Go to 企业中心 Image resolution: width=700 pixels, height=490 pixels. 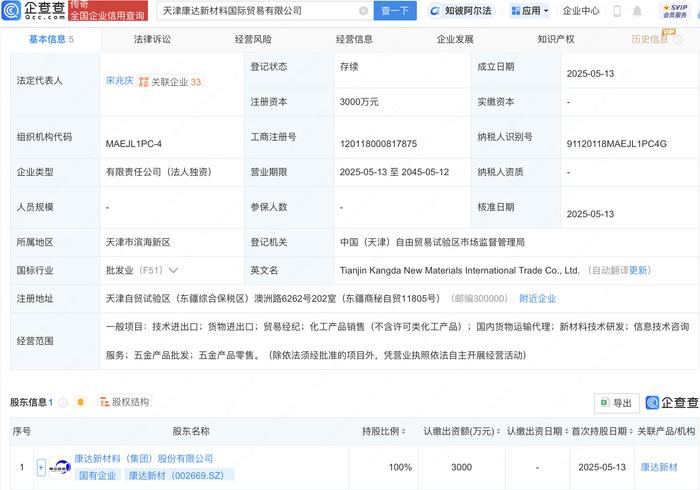point(581,11)
